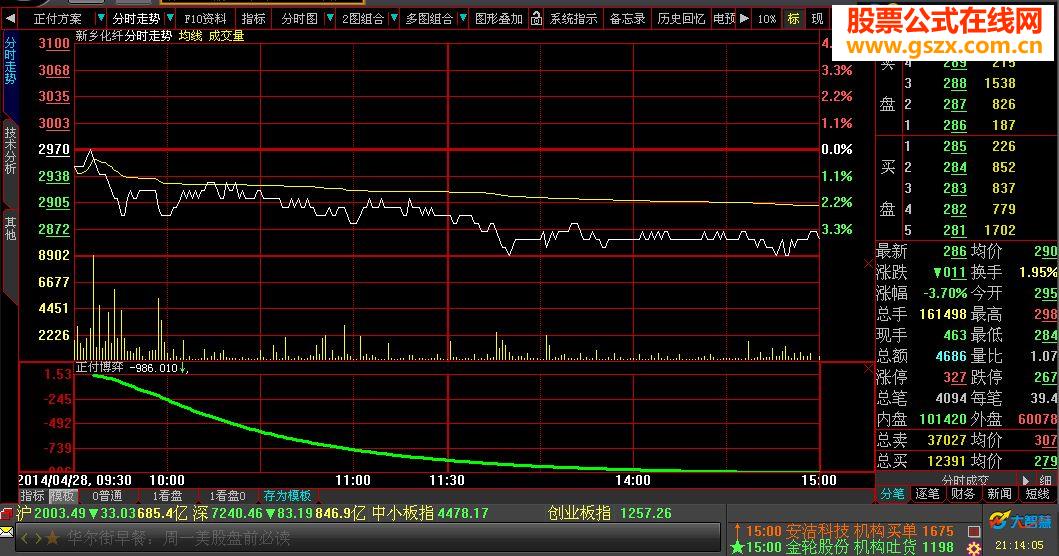Select the 指标 bottom tab
The width and height of the screenshot is (1059, 556).
(32, 495)
